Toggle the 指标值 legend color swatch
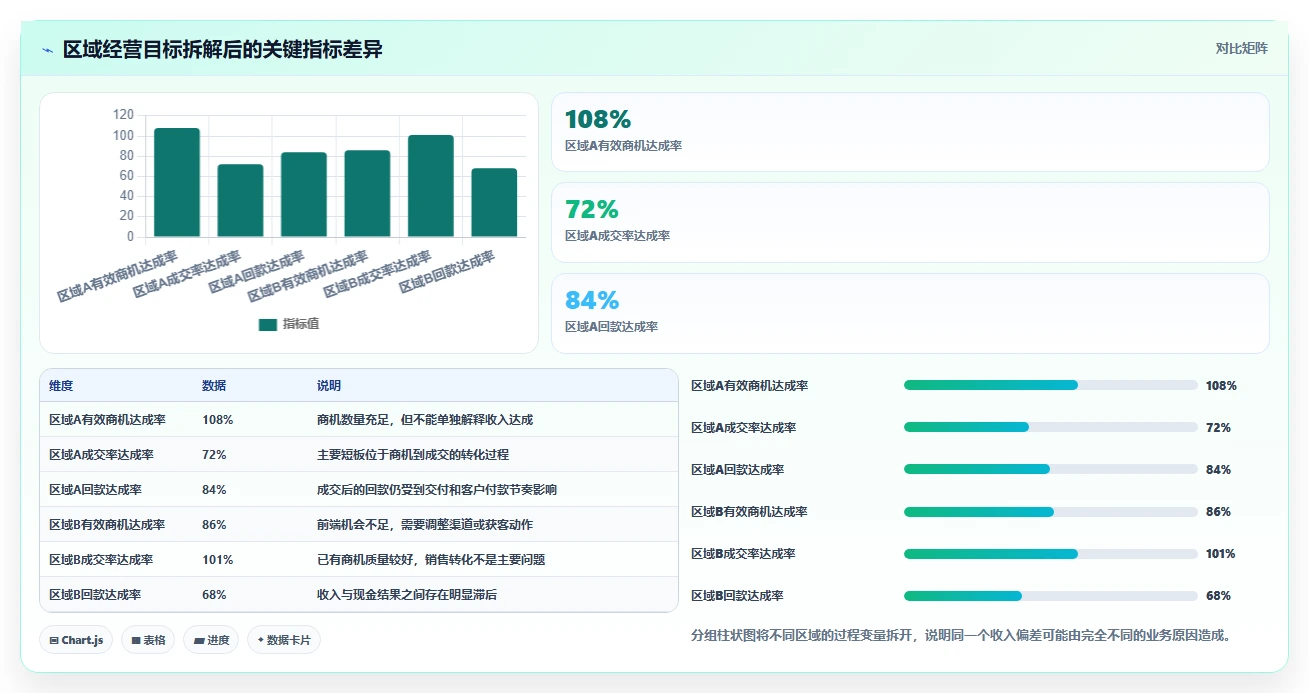The height and width of the screenshot is (693, 1309). (267, 324)
